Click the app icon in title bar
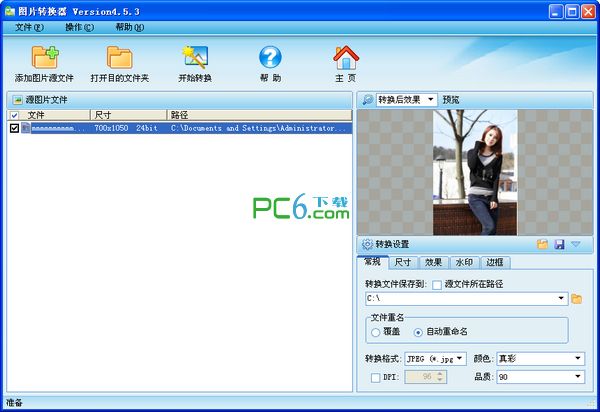 (10, 11)
